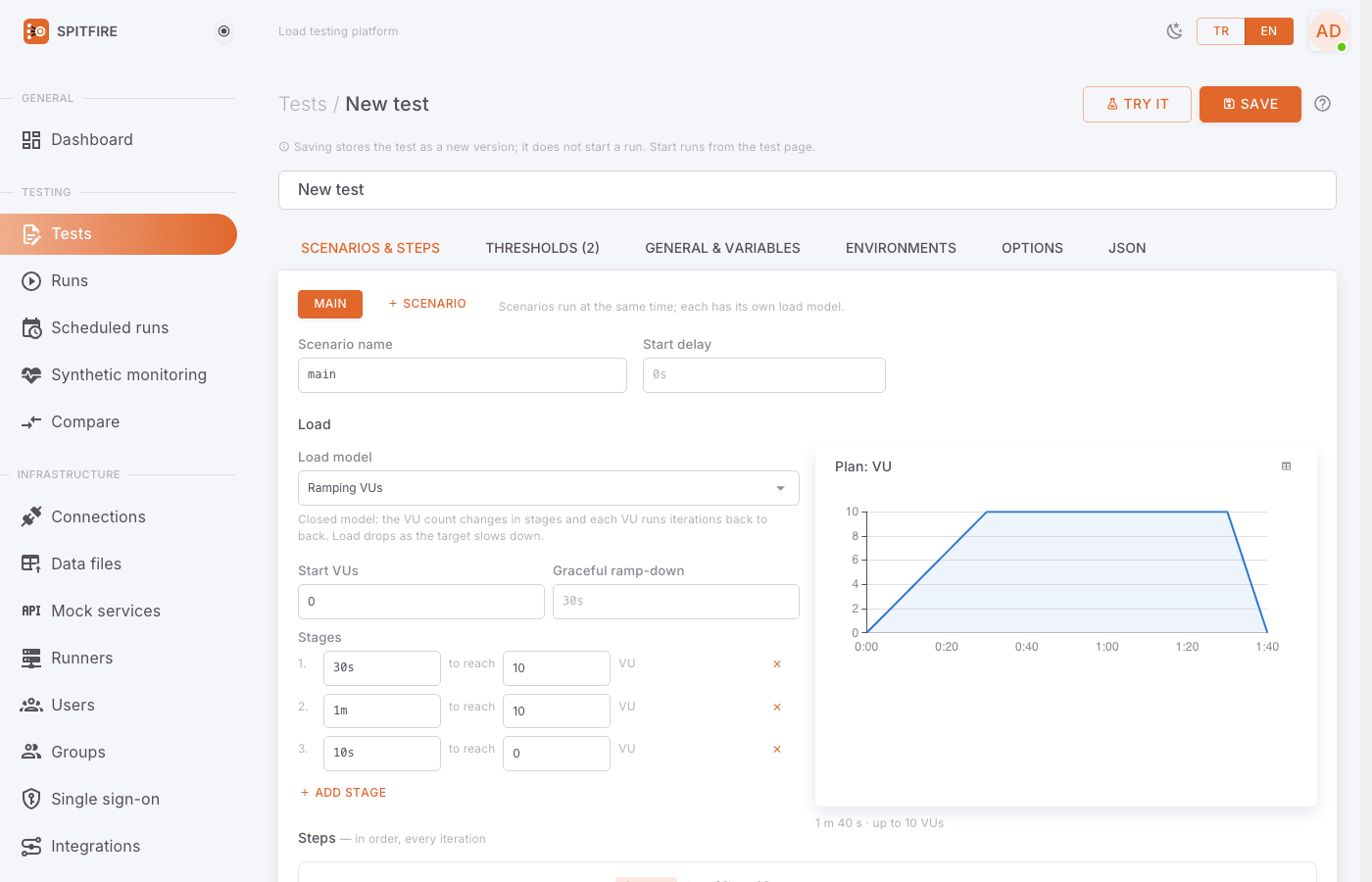Click the Start delay input

764,375
